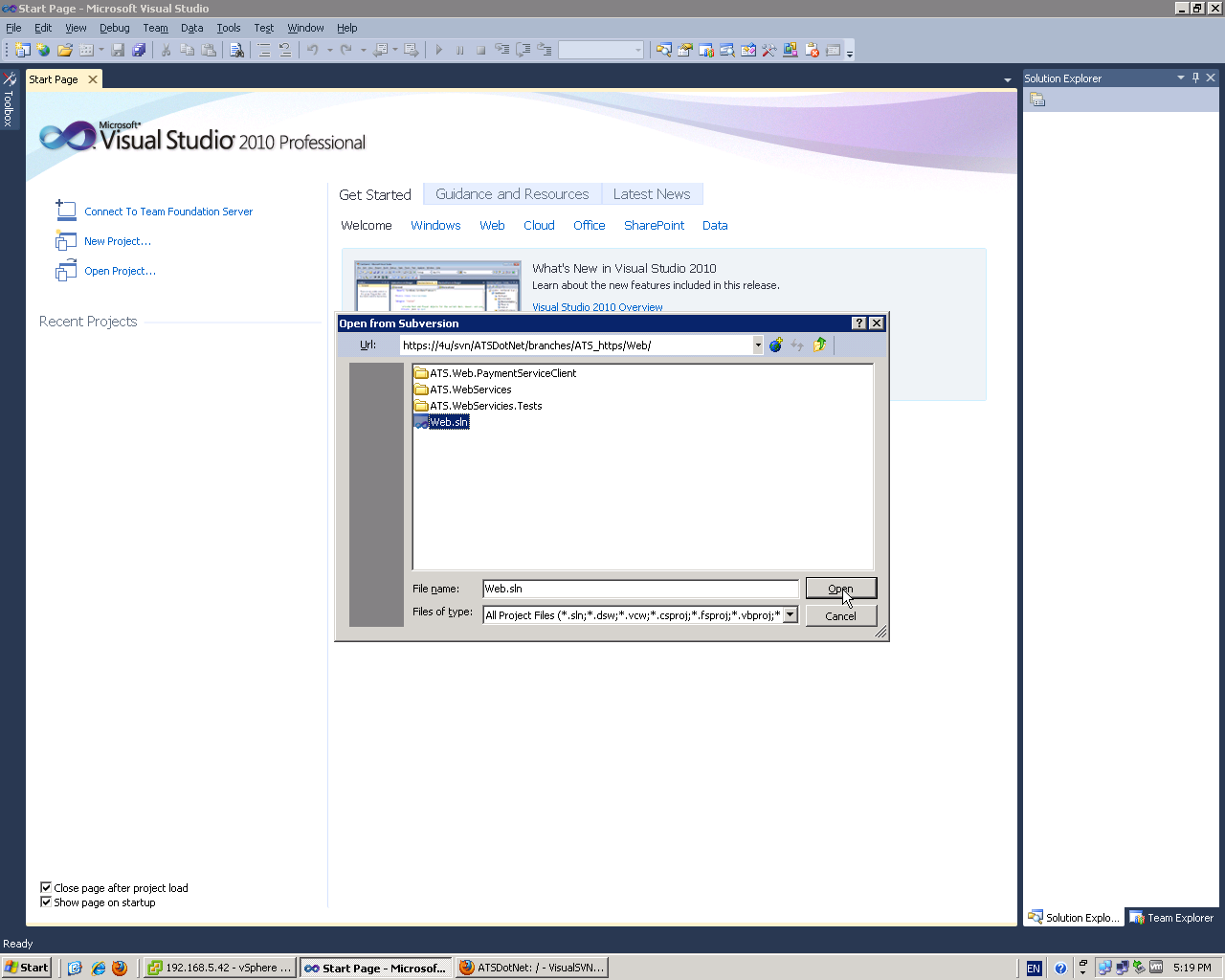Open the toolbox-style wrench tools toolbar icon
Image resolution: width=1225 pixels, height=980 pixels.
[768, 50]
